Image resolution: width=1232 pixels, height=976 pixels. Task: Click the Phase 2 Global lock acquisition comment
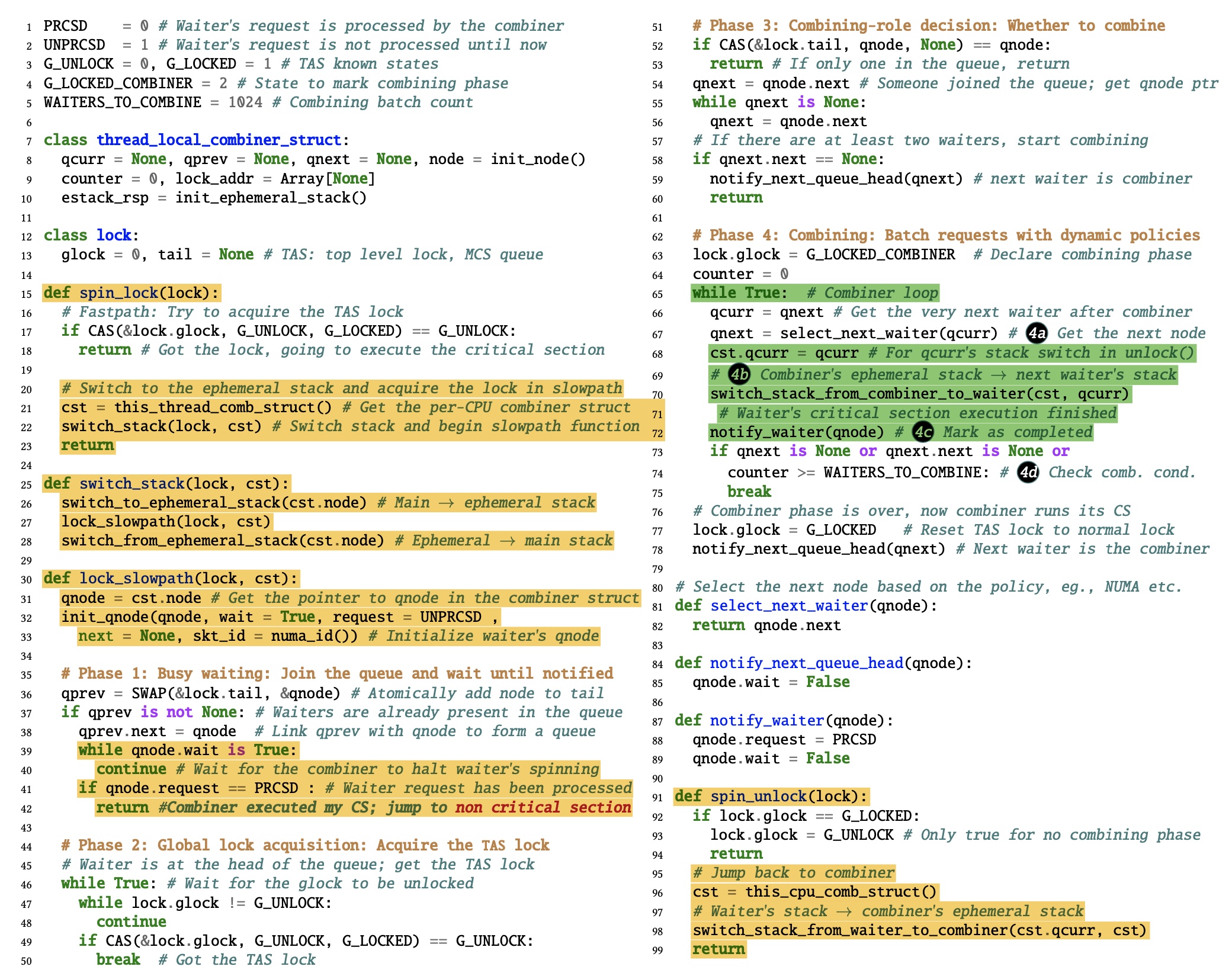[x=305, y=845]
